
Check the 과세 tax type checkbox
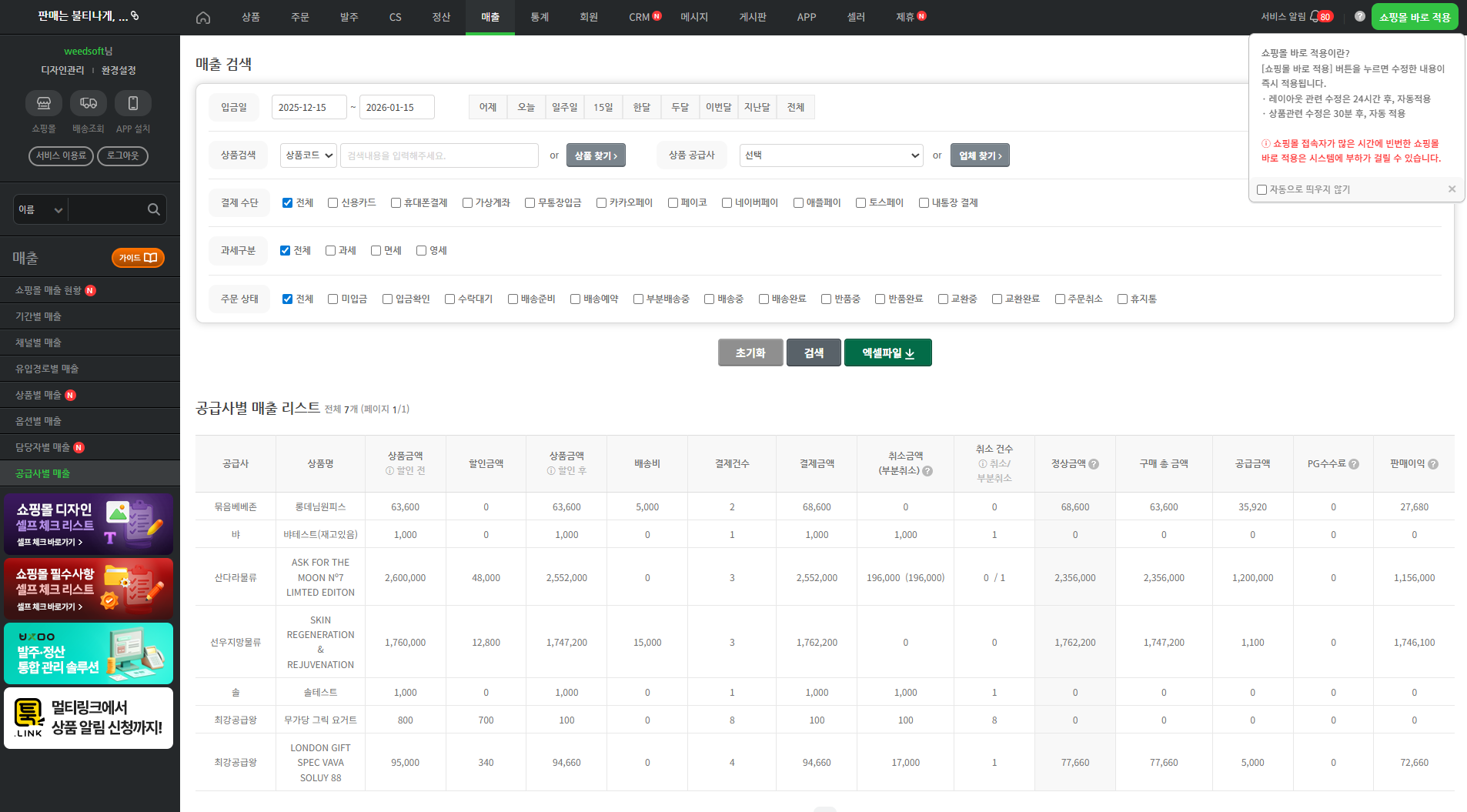coord(330,250)
